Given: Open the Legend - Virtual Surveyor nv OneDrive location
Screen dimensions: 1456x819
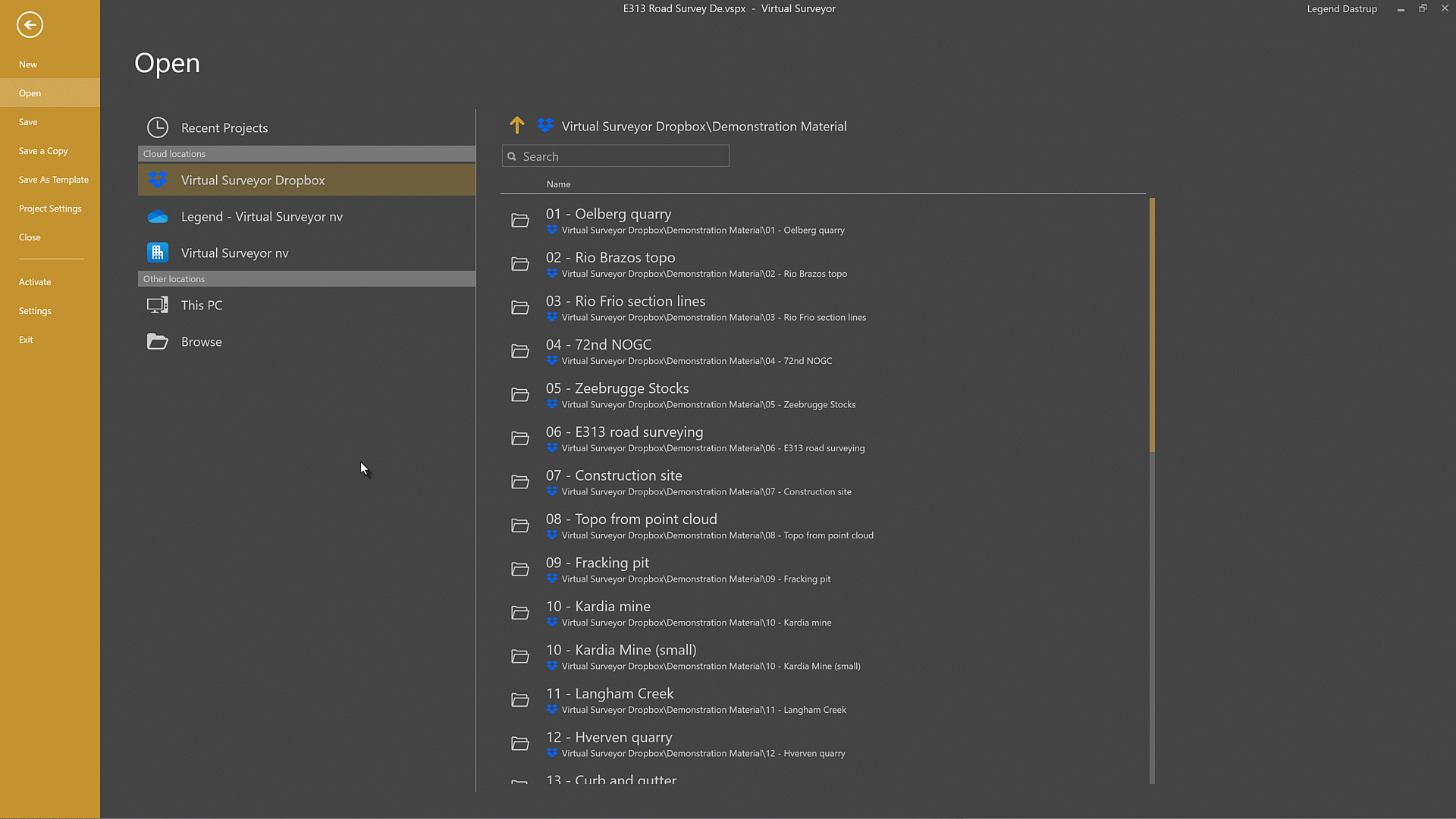Looking at the screenshot, I should coord(158,216).
